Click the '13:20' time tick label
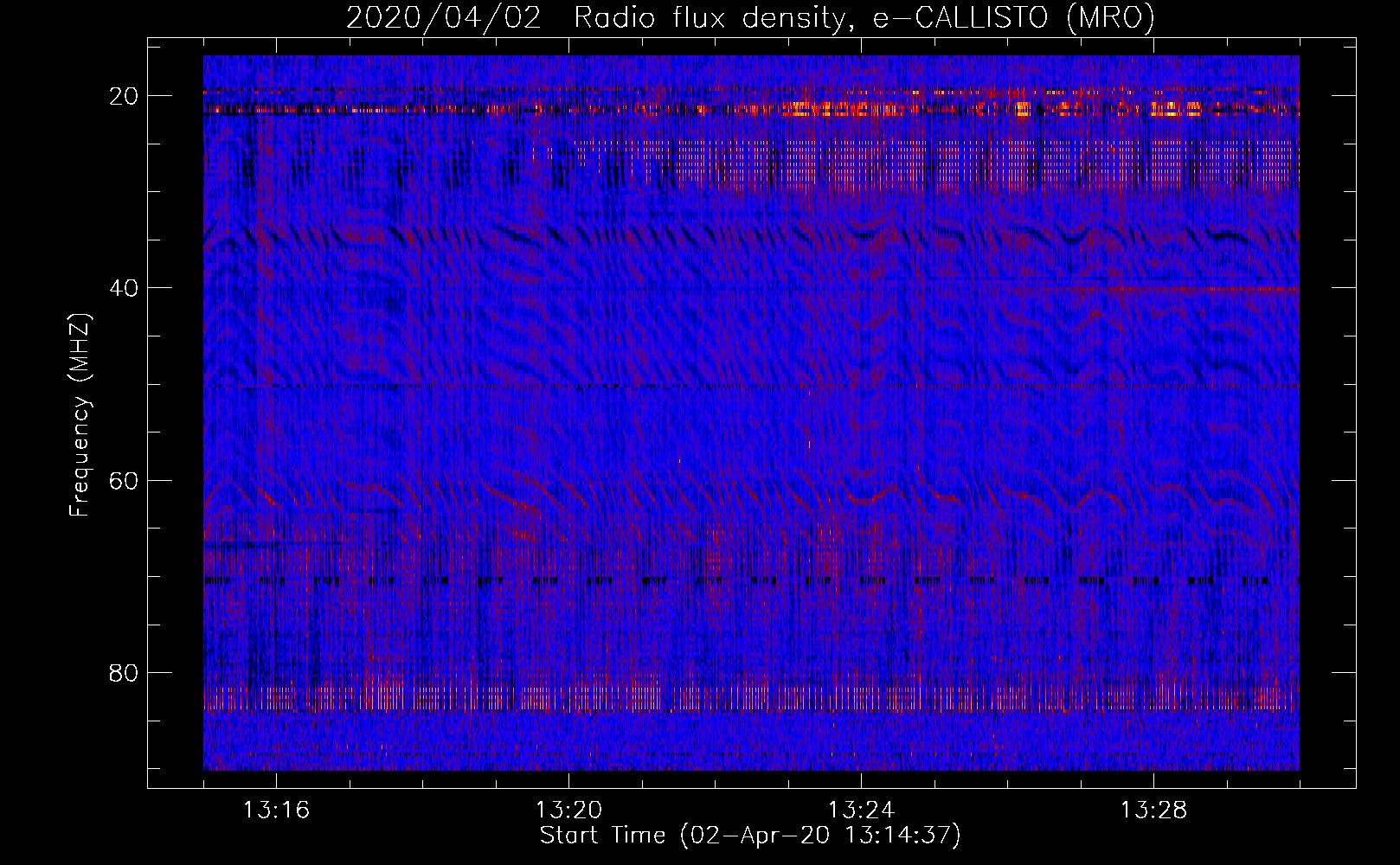Screen dimensions: 1400x865 (x=568, y=811)
